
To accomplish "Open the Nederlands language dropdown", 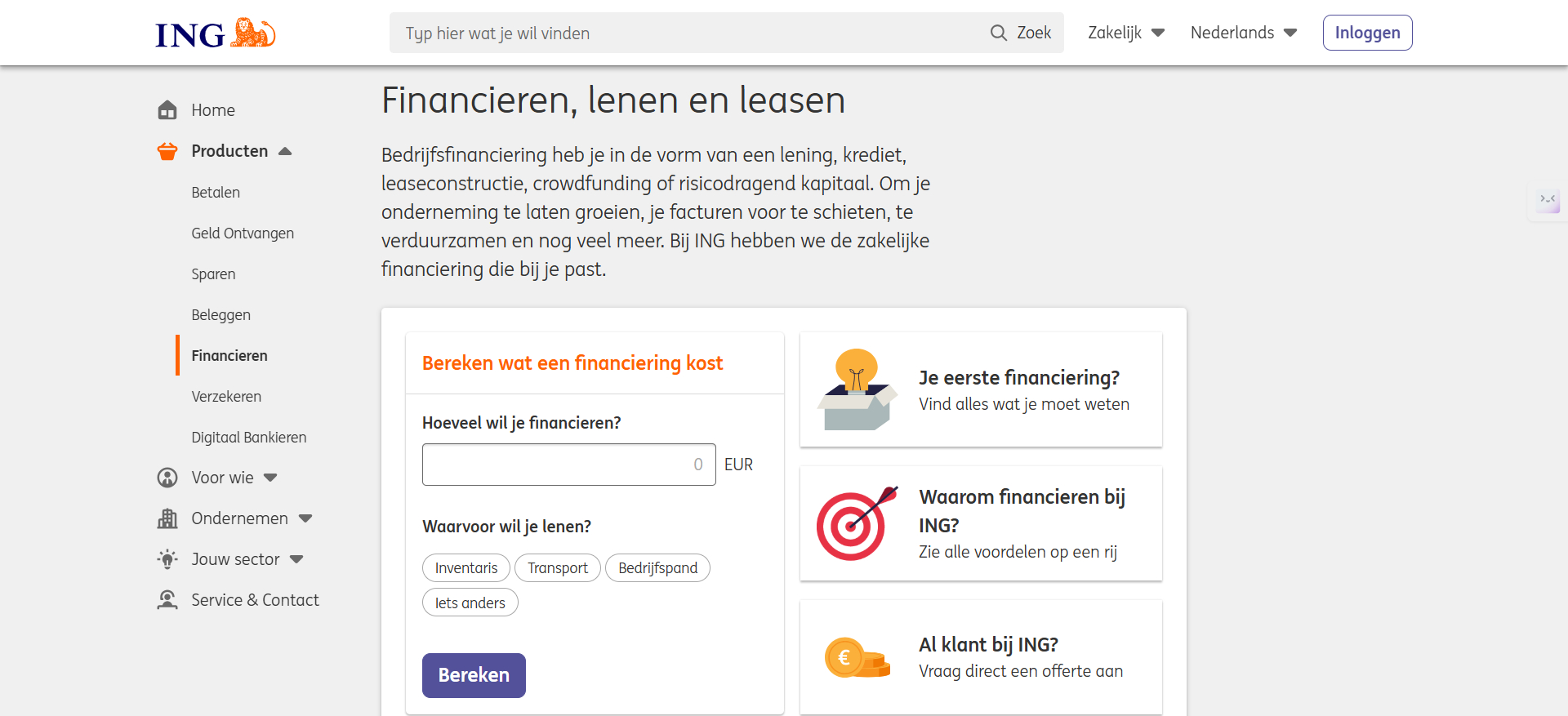I will tap(1244, 33).
